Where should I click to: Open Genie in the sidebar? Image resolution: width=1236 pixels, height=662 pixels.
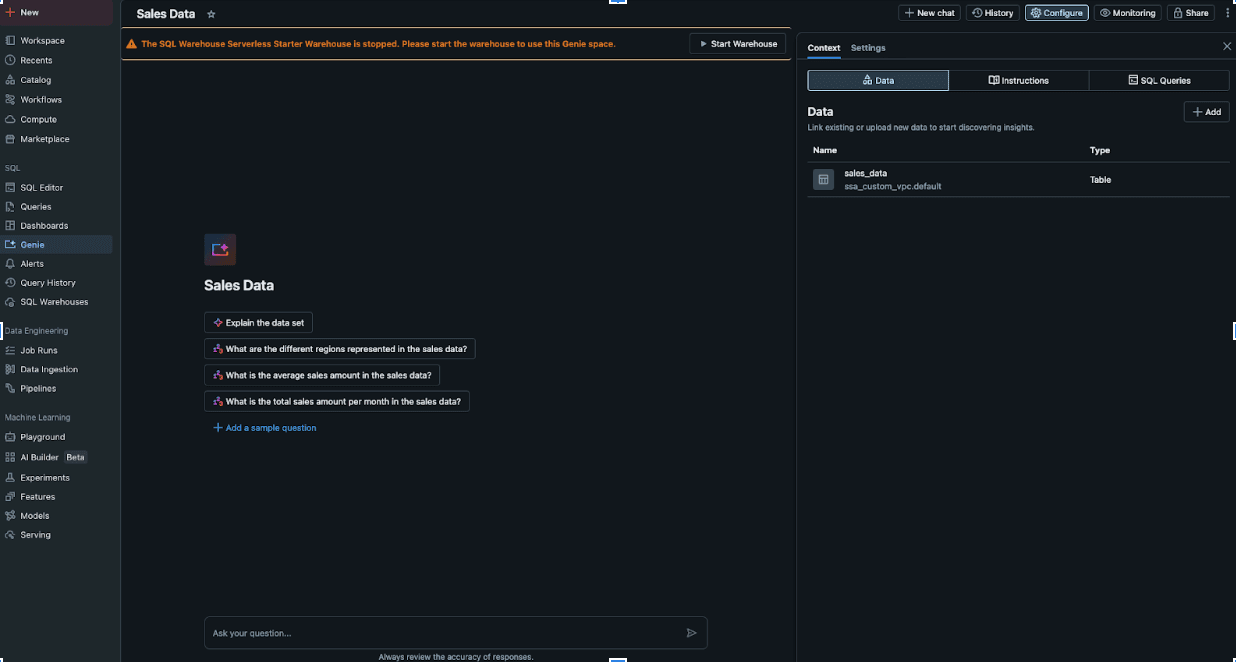tap(57, 245)
